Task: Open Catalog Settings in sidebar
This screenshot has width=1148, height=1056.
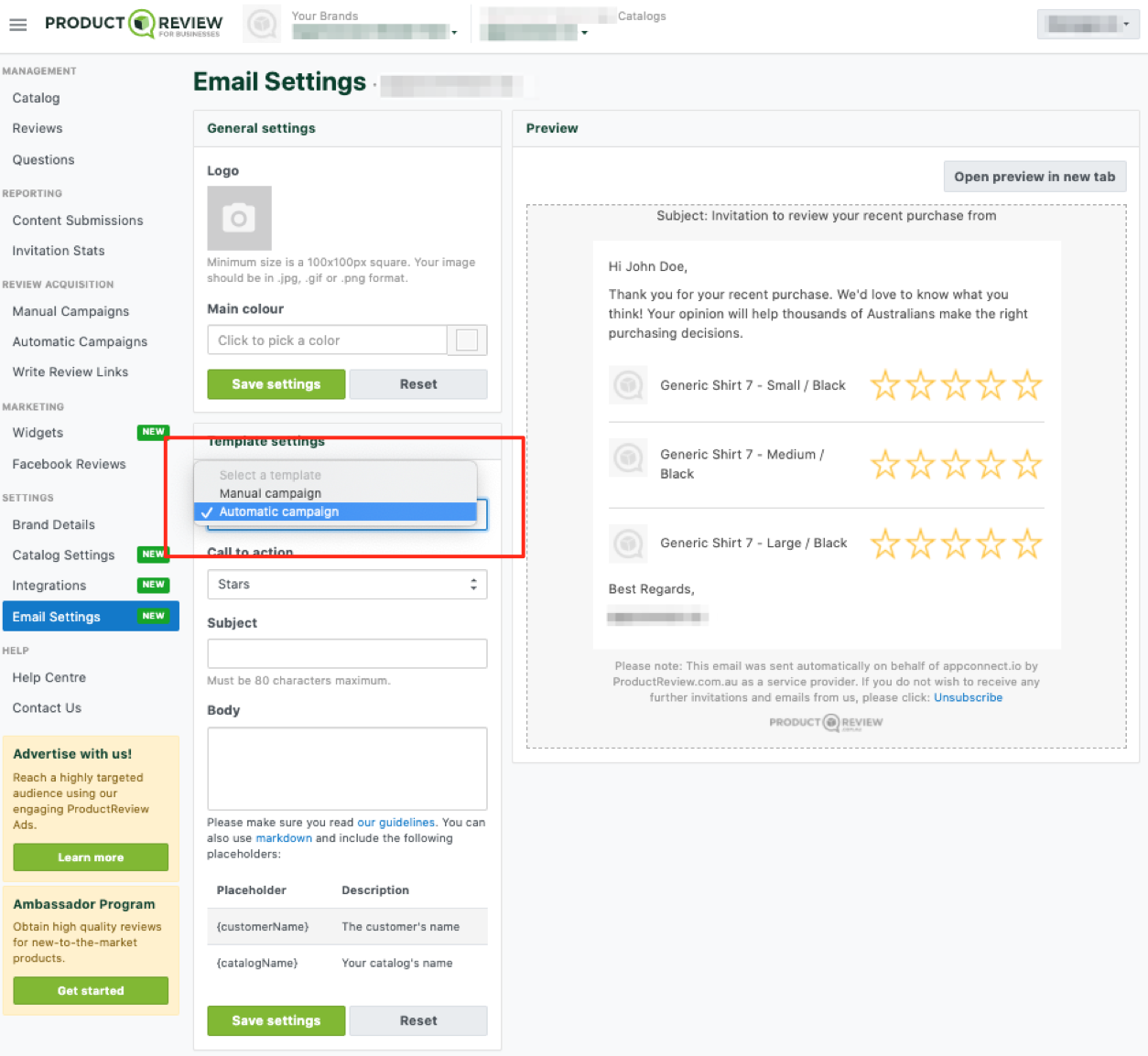Action: click(x=63, y=555)
